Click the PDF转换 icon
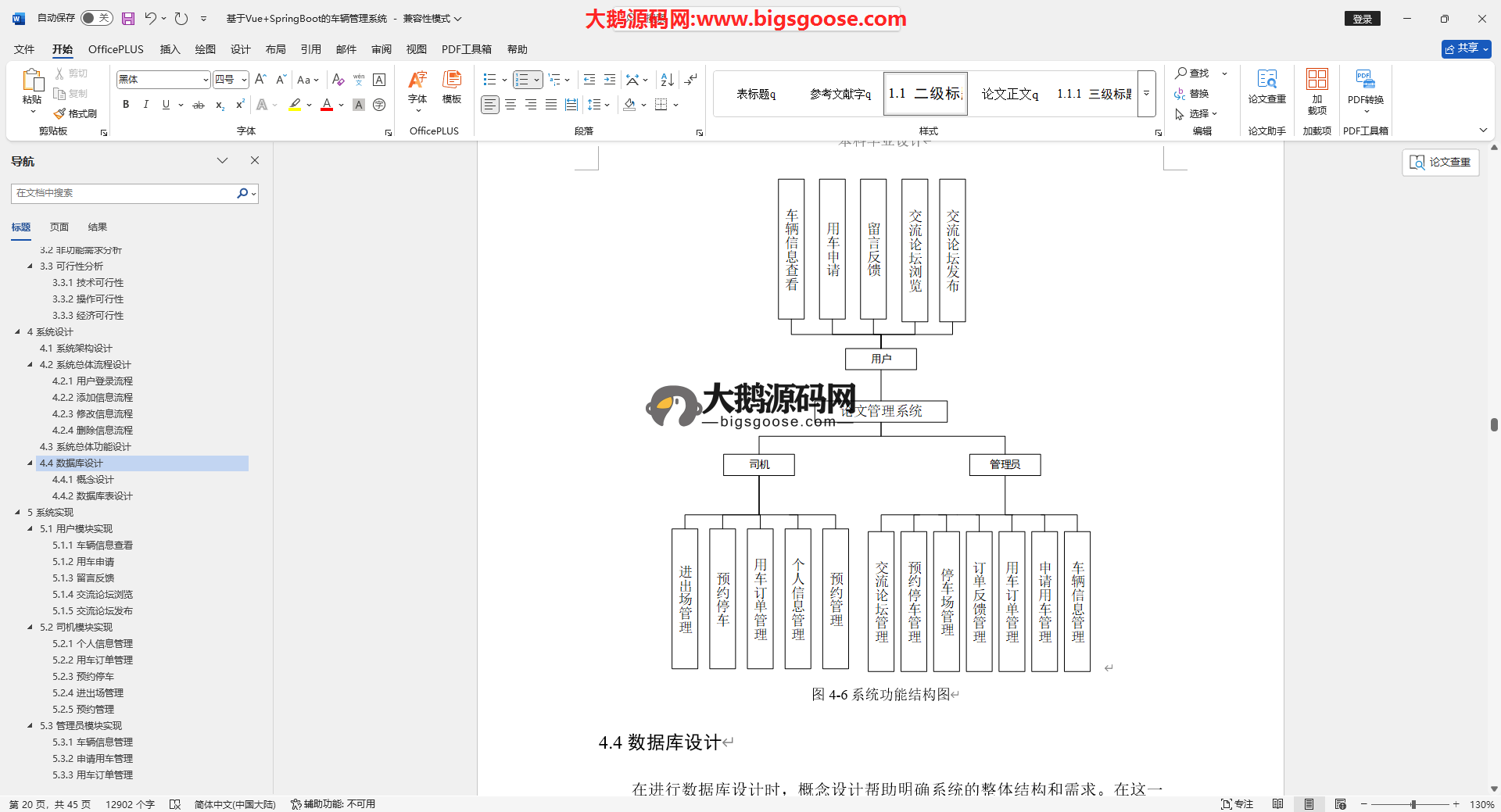 1365,86
